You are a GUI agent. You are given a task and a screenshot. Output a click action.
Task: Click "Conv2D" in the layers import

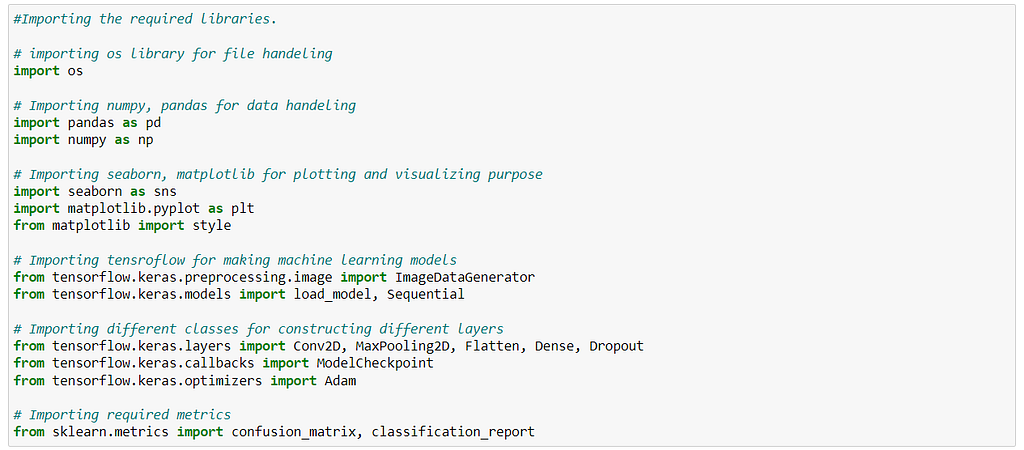click(x=317, y=347)
